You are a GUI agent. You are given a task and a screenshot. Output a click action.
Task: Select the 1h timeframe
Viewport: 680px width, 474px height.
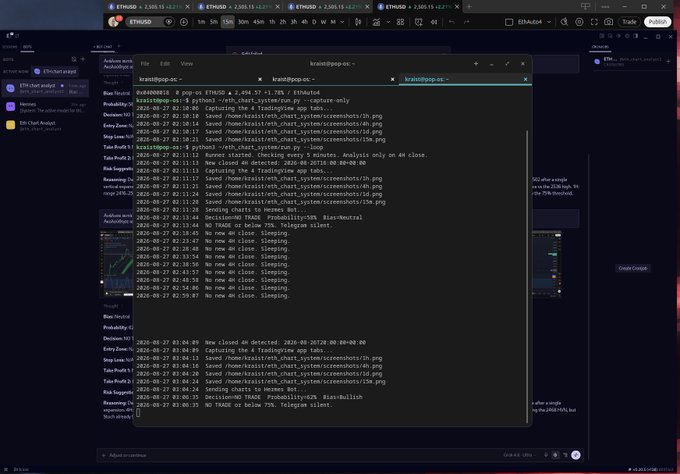pyautogui.click(x=272, y=22)
